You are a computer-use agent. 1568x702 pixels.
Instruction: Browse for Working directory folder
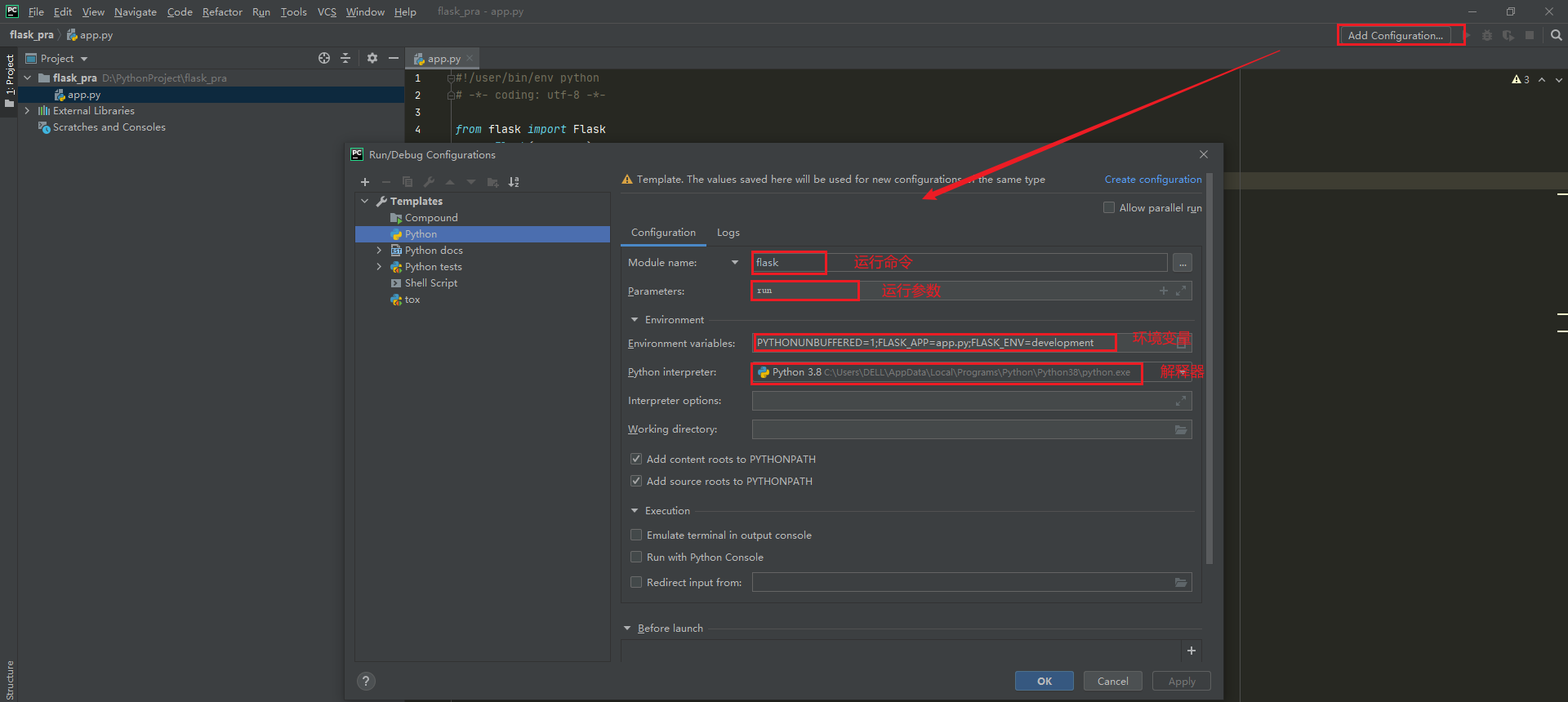coord(1181,429)
